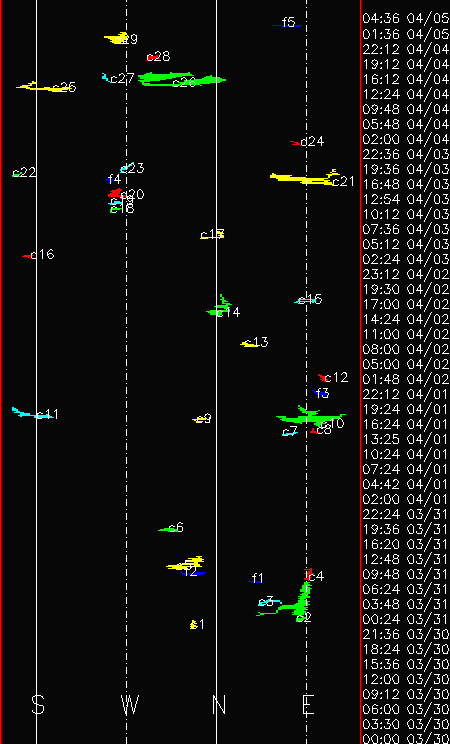Click the green c2 event marker
Screen dimensions: 450x744
(292, 599)
